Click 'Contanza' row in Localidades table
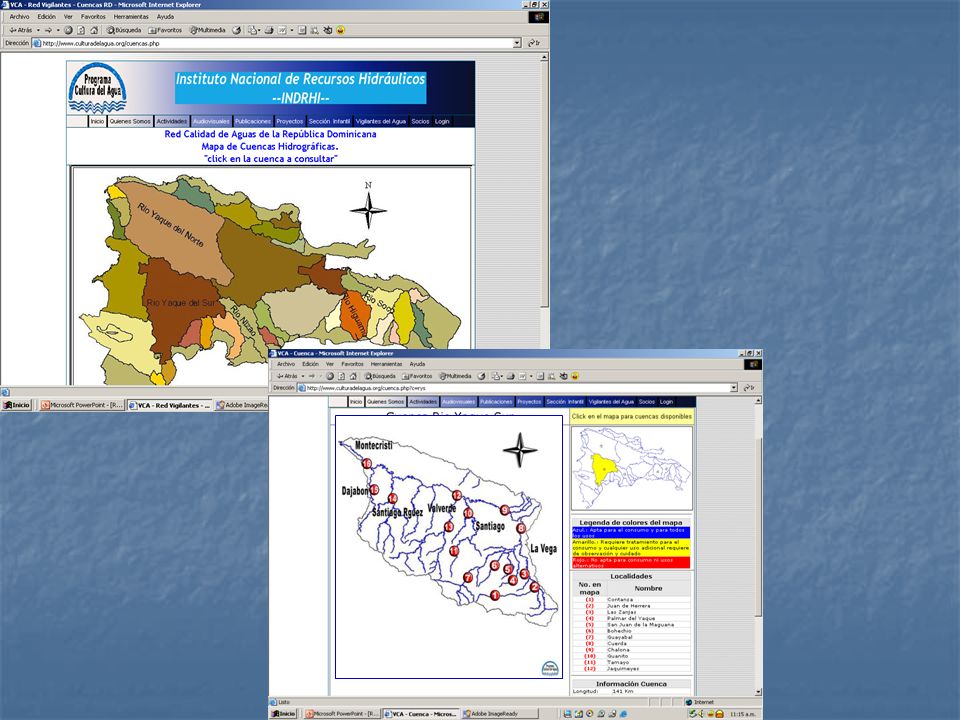Viewport: 960px width, 720px height. (x=631, y=599)
